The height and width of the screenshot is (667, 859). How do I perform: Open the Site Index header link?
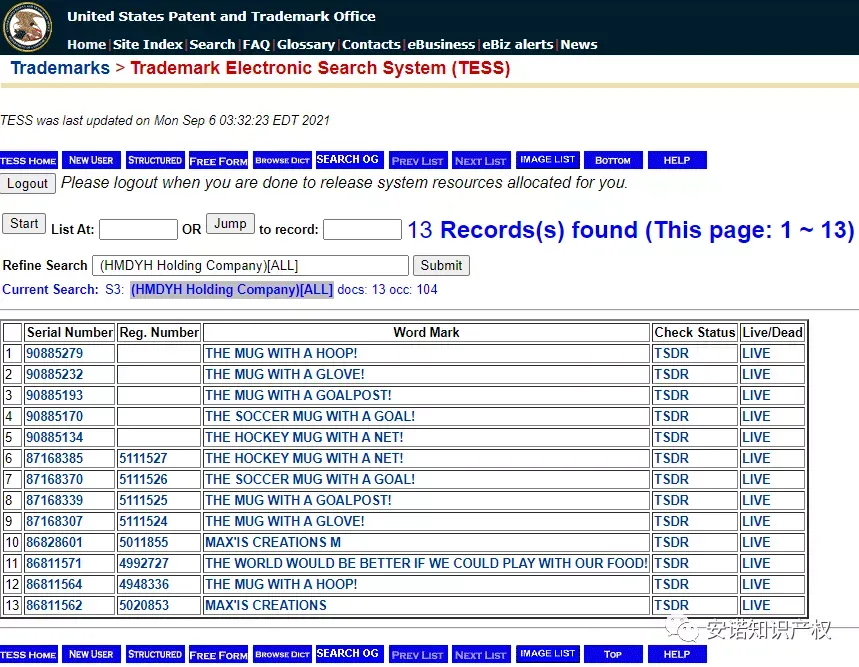click(147, 44)
